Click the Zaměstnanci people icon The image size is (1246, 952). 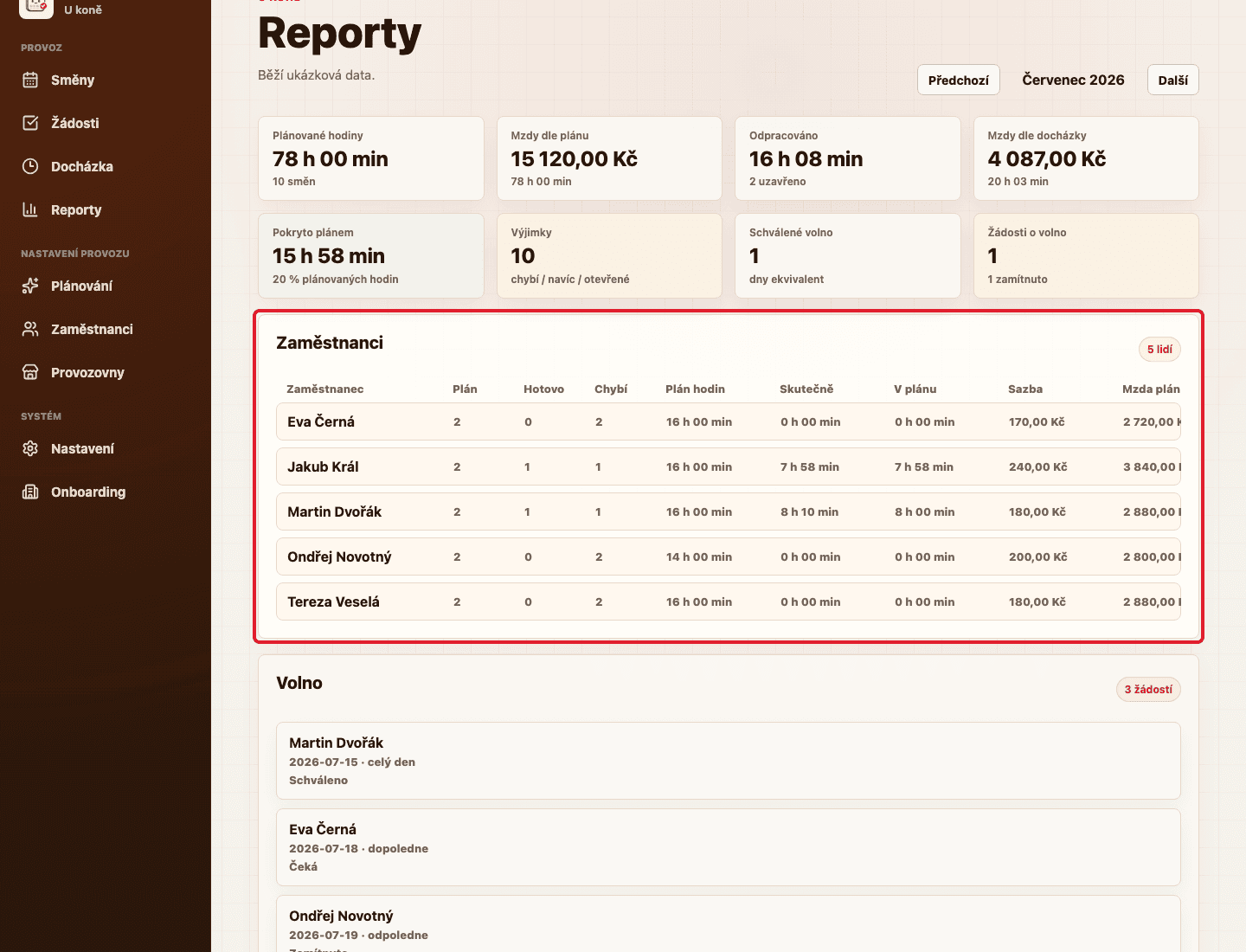pyautogui.click(x=30, y=329)
